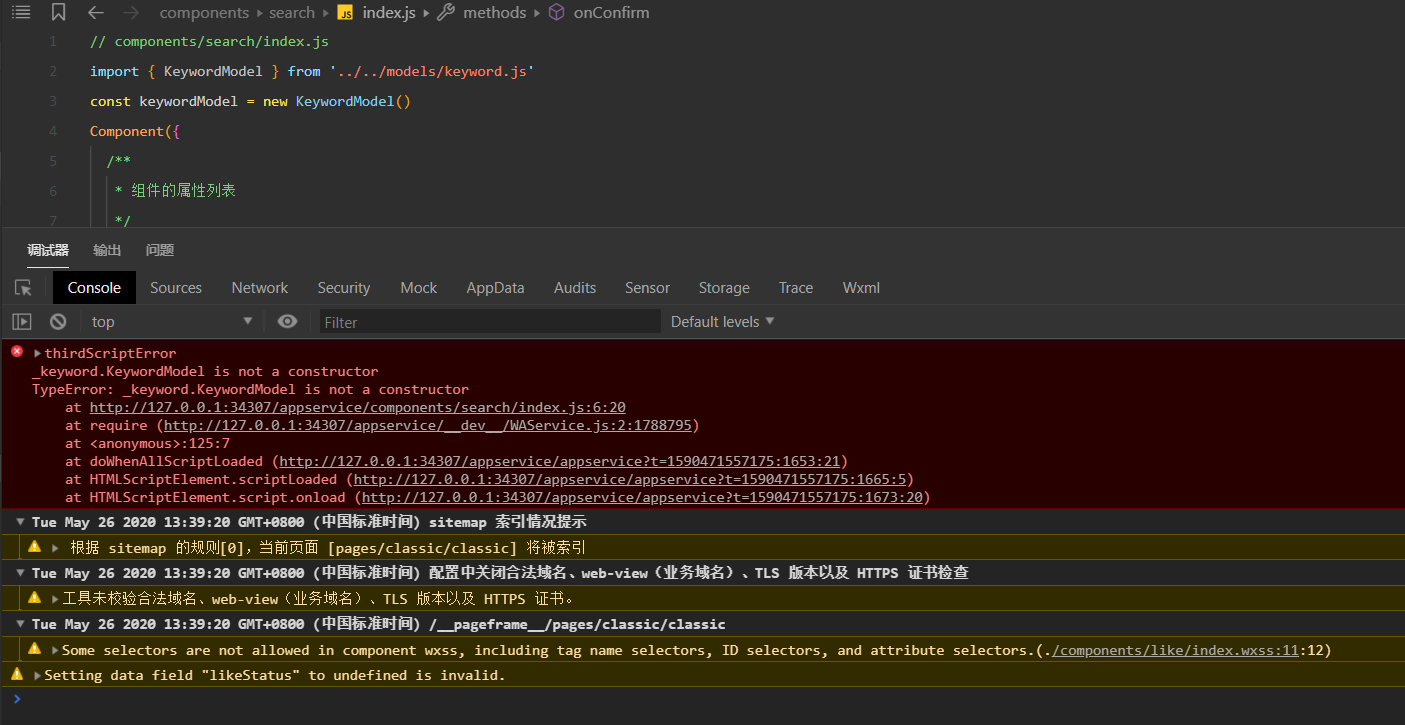The width and height of the screenshot is (1405, 725).
Task: Click the onConfirm breadcrumb segment
Action: pos(611,13)
